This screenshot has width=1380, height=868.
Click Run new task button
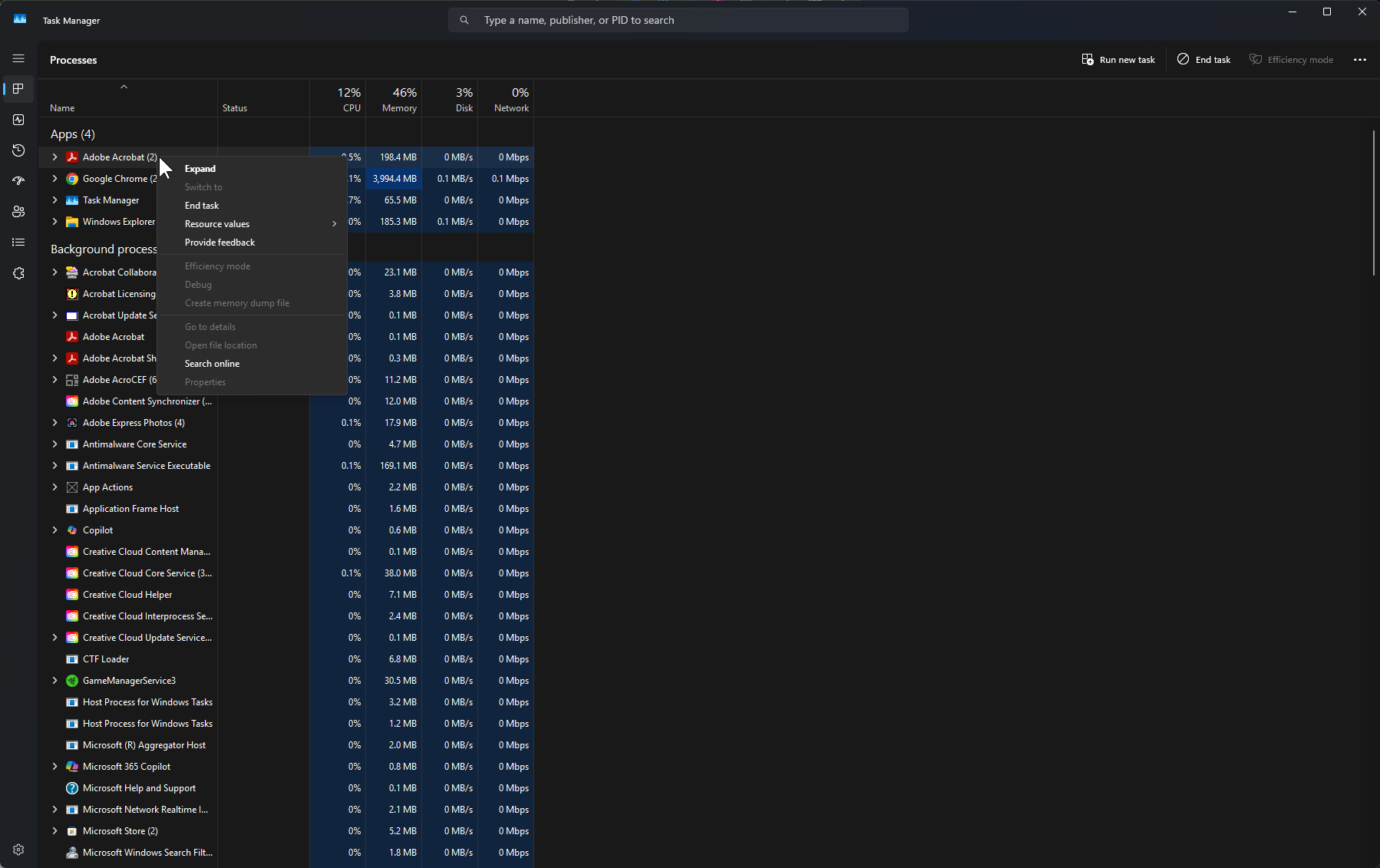1118,60
